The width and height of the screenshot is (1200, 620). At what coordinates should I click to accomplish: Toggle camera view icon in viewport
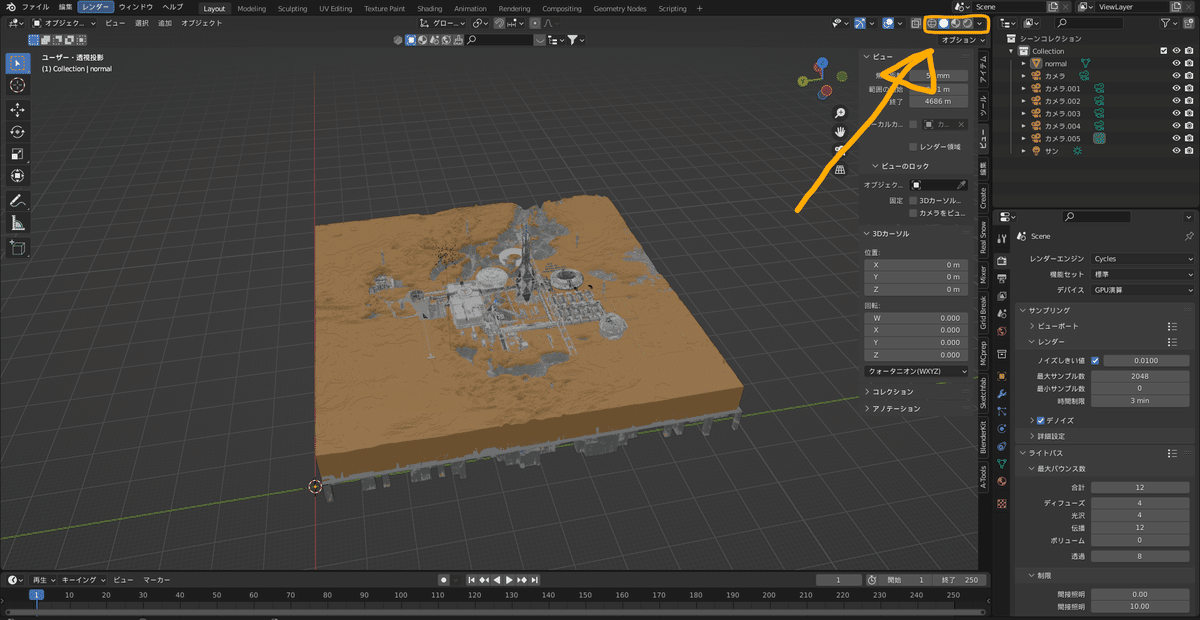pos(840,150)
